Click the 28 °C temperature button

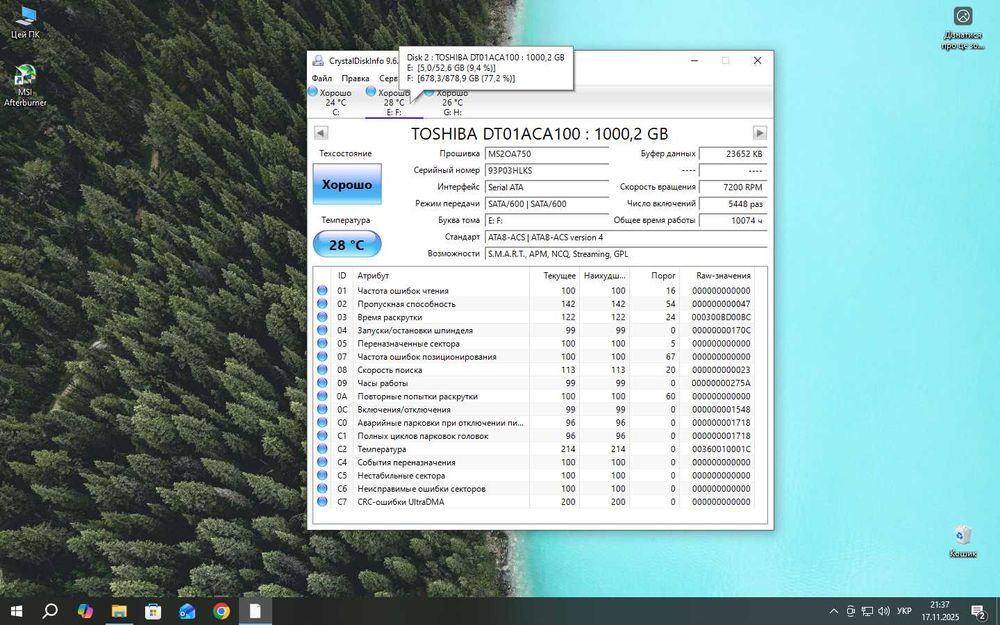pyautogui.click(x=347, y=245)
